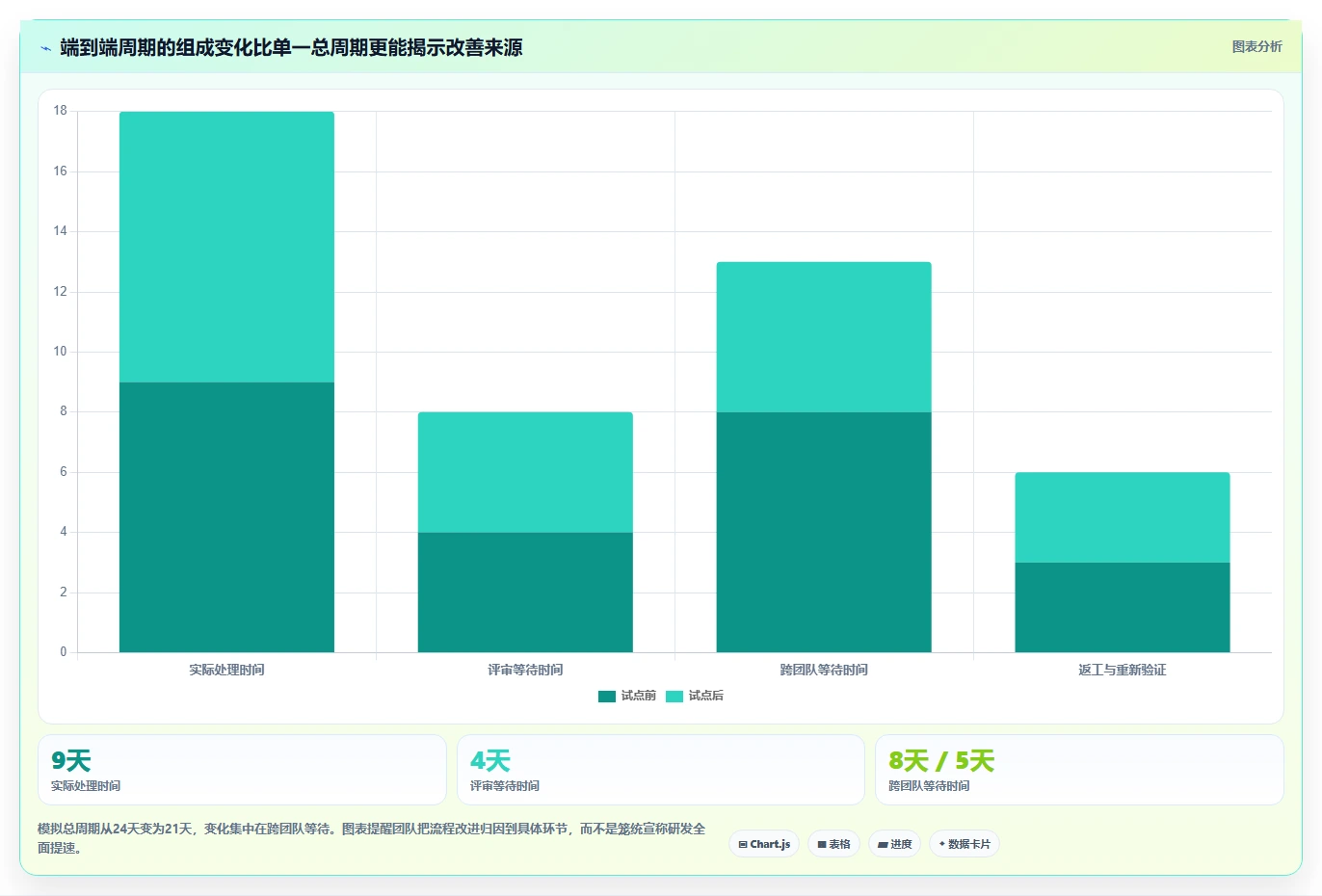
Task: Click the 试点前 bar segment for 返工与重新验证
Action: (1123, 607)
